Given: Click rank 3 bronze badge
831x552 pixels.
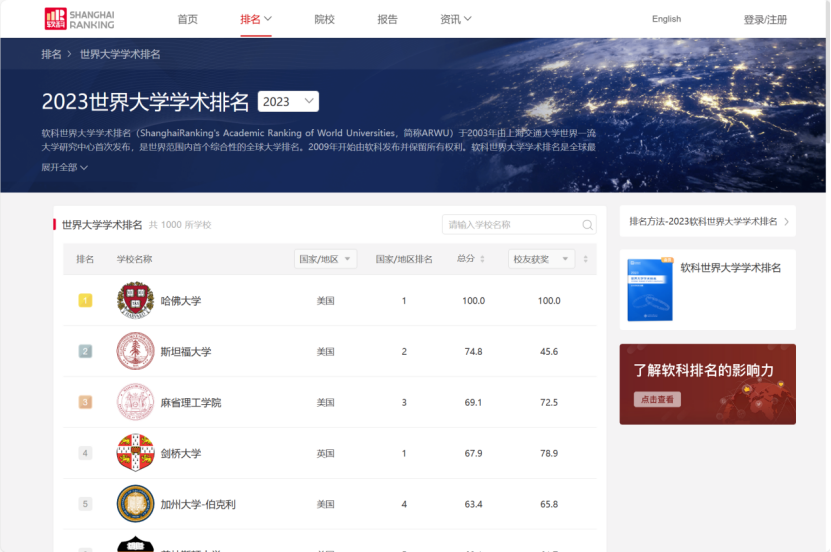Looking at the screenshot, I should click(85, 402).
